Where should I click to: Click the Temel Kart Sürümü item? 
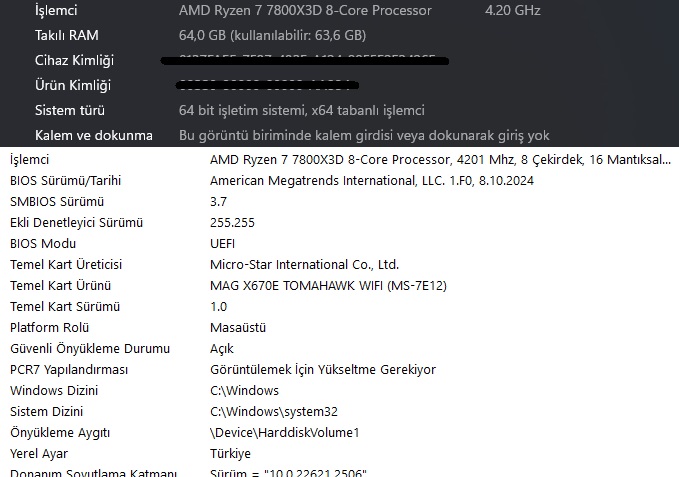(x=65, y=307)
